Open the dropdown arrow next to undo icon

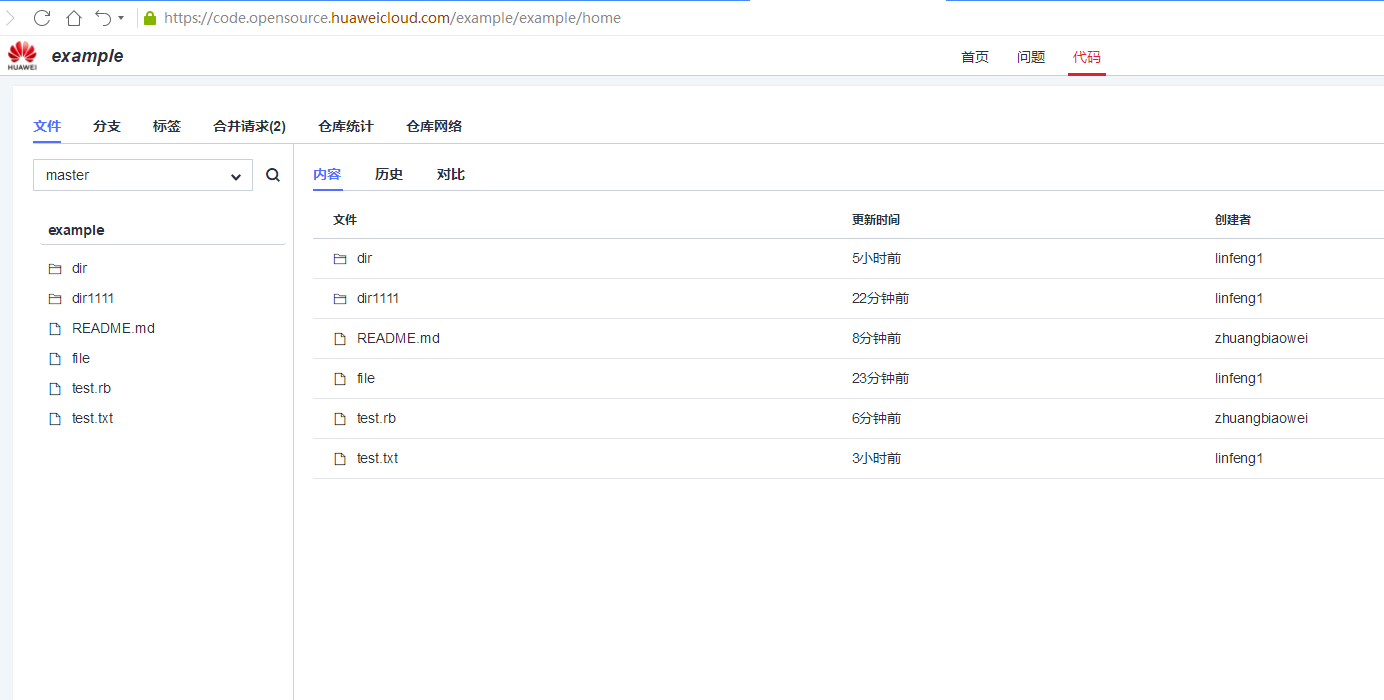121,18
